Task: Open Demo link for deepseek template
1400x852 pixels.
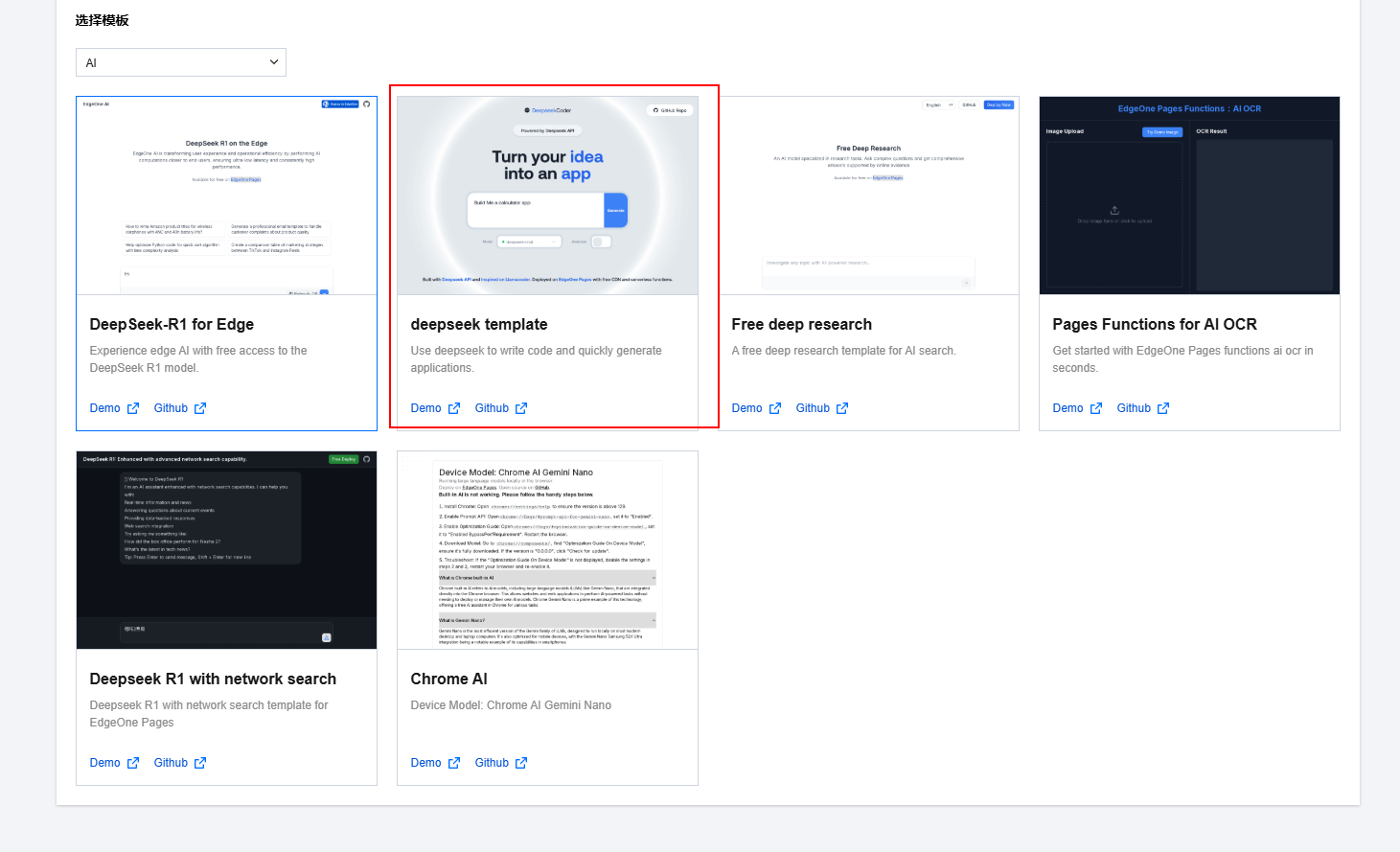Action: point(426,408)
